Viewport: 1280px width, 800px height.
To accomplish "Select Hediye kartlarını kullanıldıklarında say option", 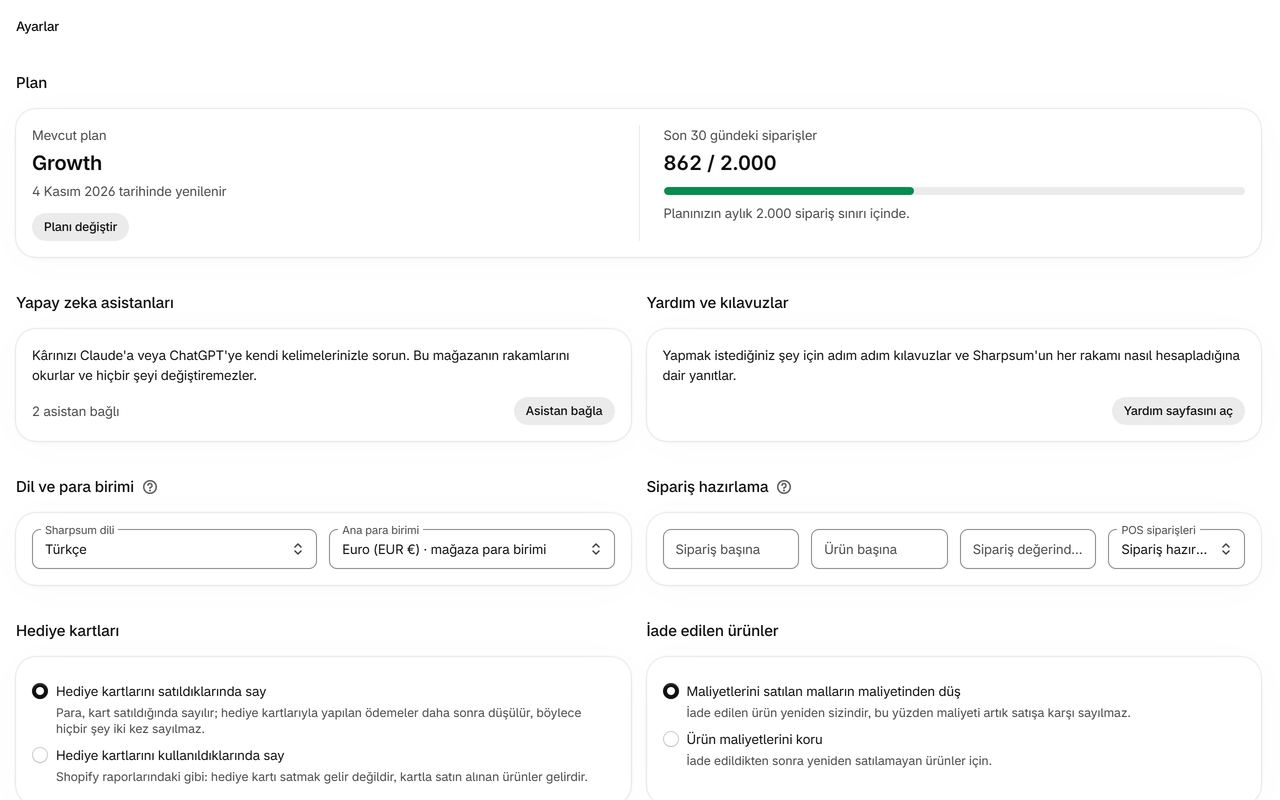I will [40, 755].
